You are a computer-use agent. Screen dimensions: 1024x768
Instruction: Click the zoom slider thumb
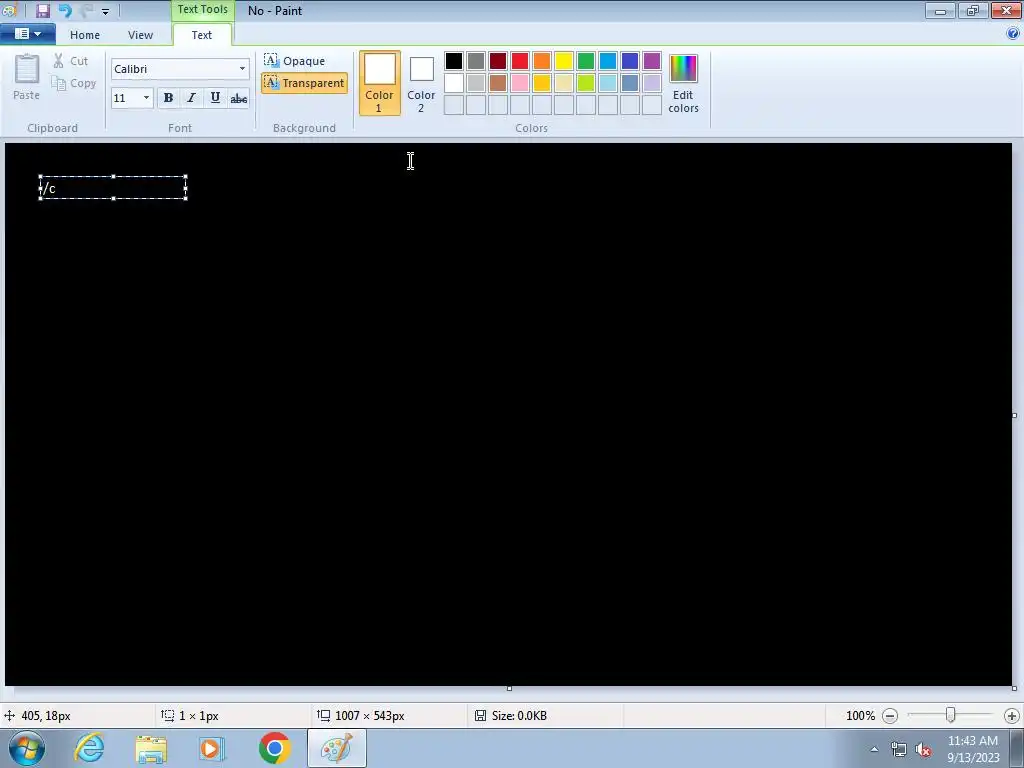950,716
